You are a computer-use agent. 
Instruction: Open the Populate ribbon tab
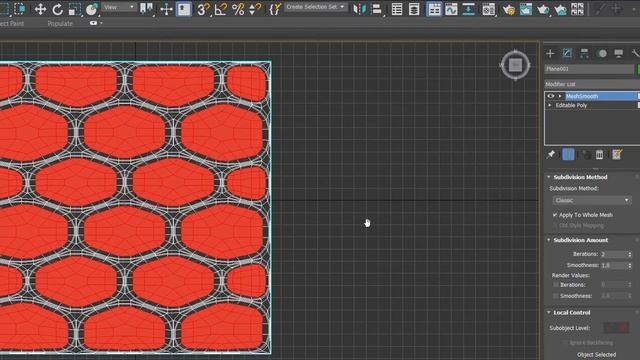click(x=60, y=24)
